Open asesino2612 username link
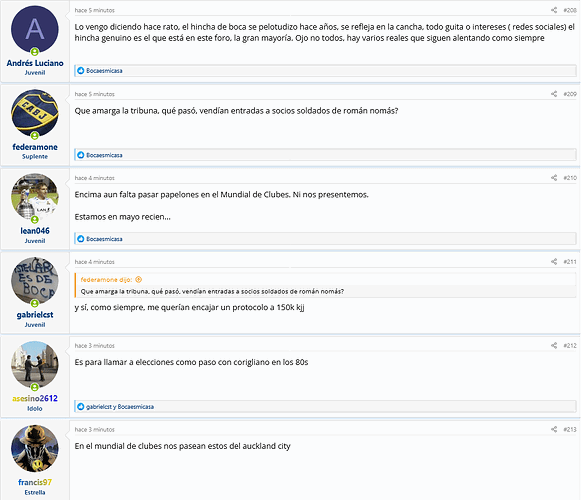581x500 pixels. pos(35,398)
